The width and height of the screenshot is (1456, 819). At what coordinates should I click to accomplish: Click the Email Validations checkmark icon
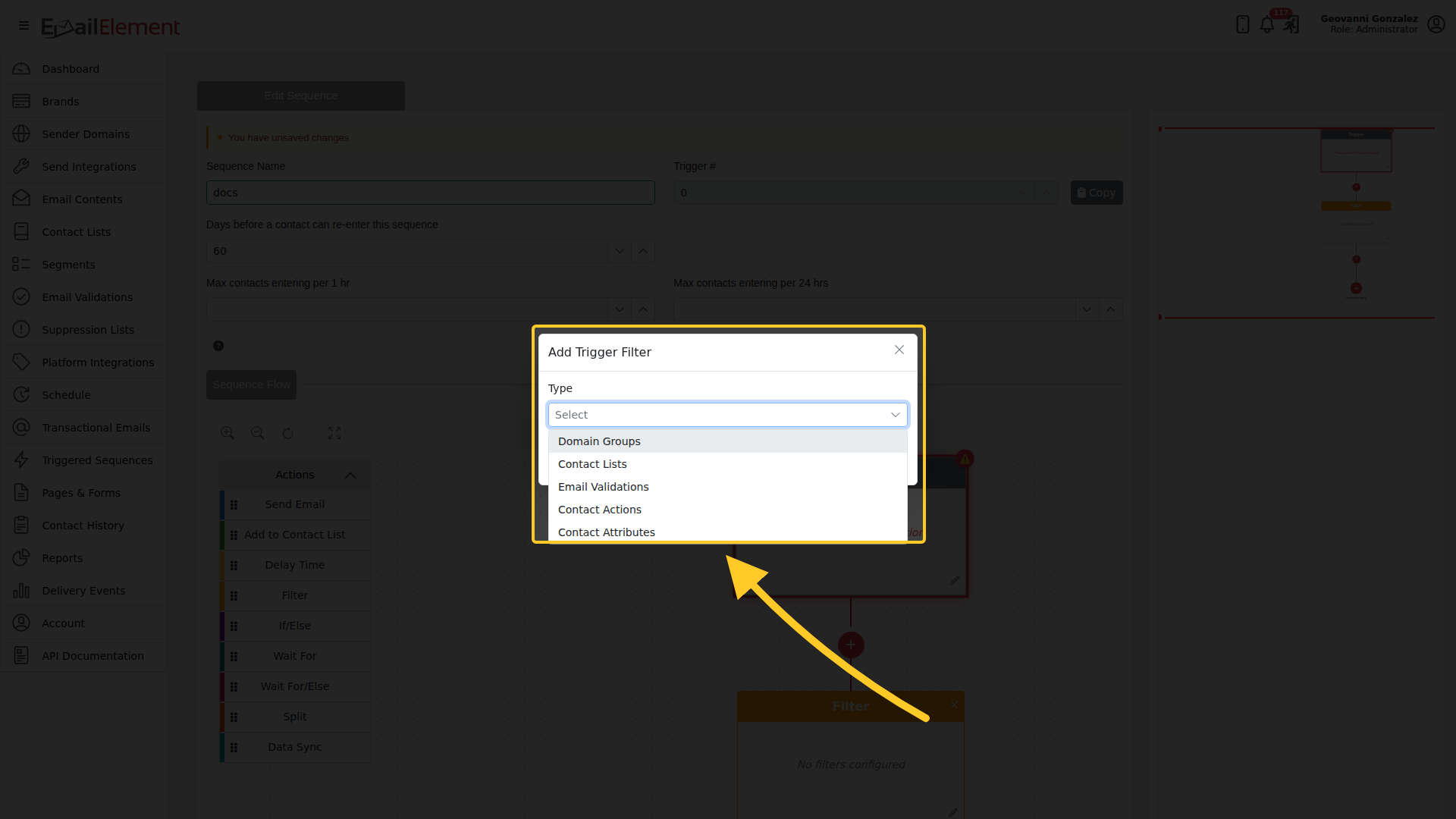pyautogui.click(x=21, y=297)
